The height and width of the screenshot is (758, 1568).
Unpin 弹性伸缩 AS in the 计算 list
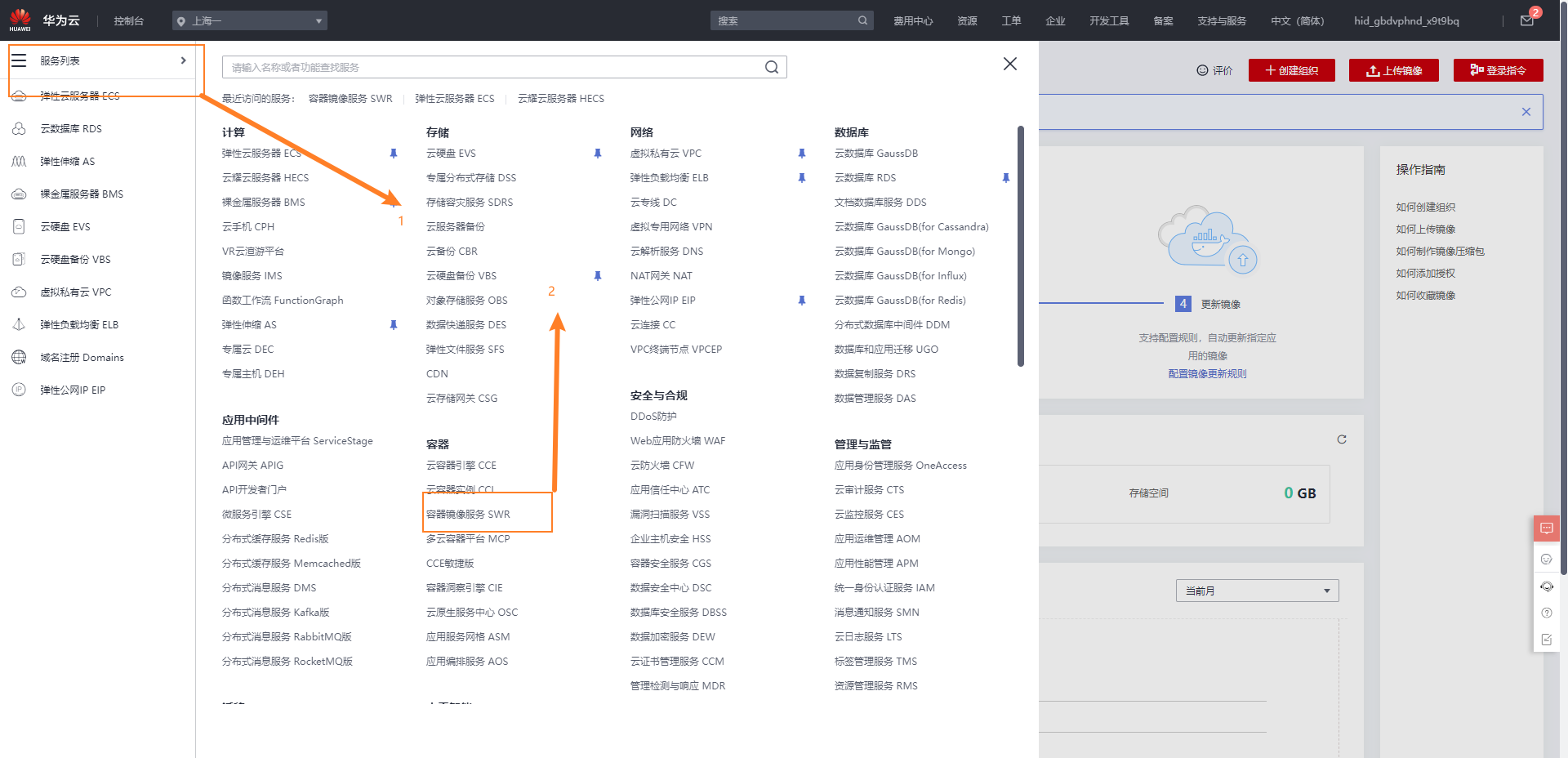[x=394, y=325]
